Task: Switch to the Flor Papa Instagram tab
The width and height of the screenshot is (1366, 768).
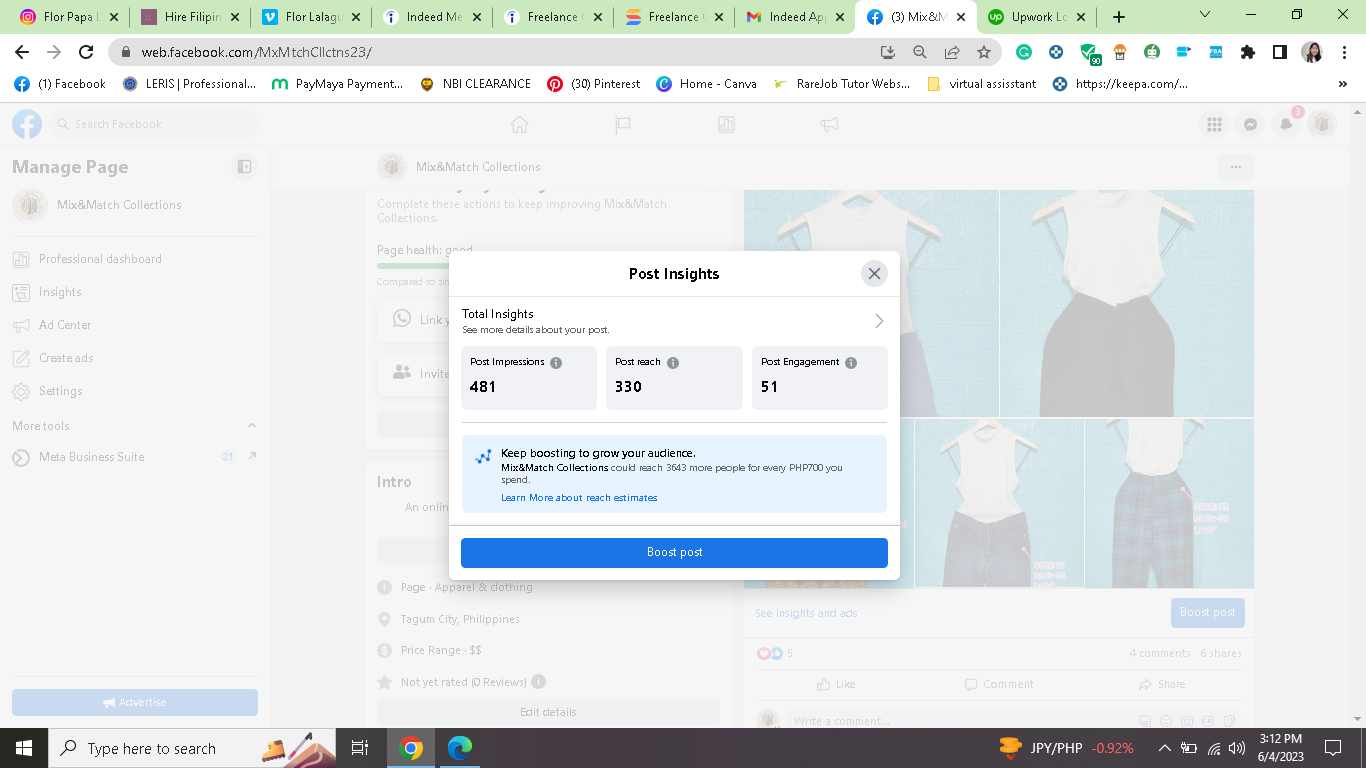Action: (68, 17)
